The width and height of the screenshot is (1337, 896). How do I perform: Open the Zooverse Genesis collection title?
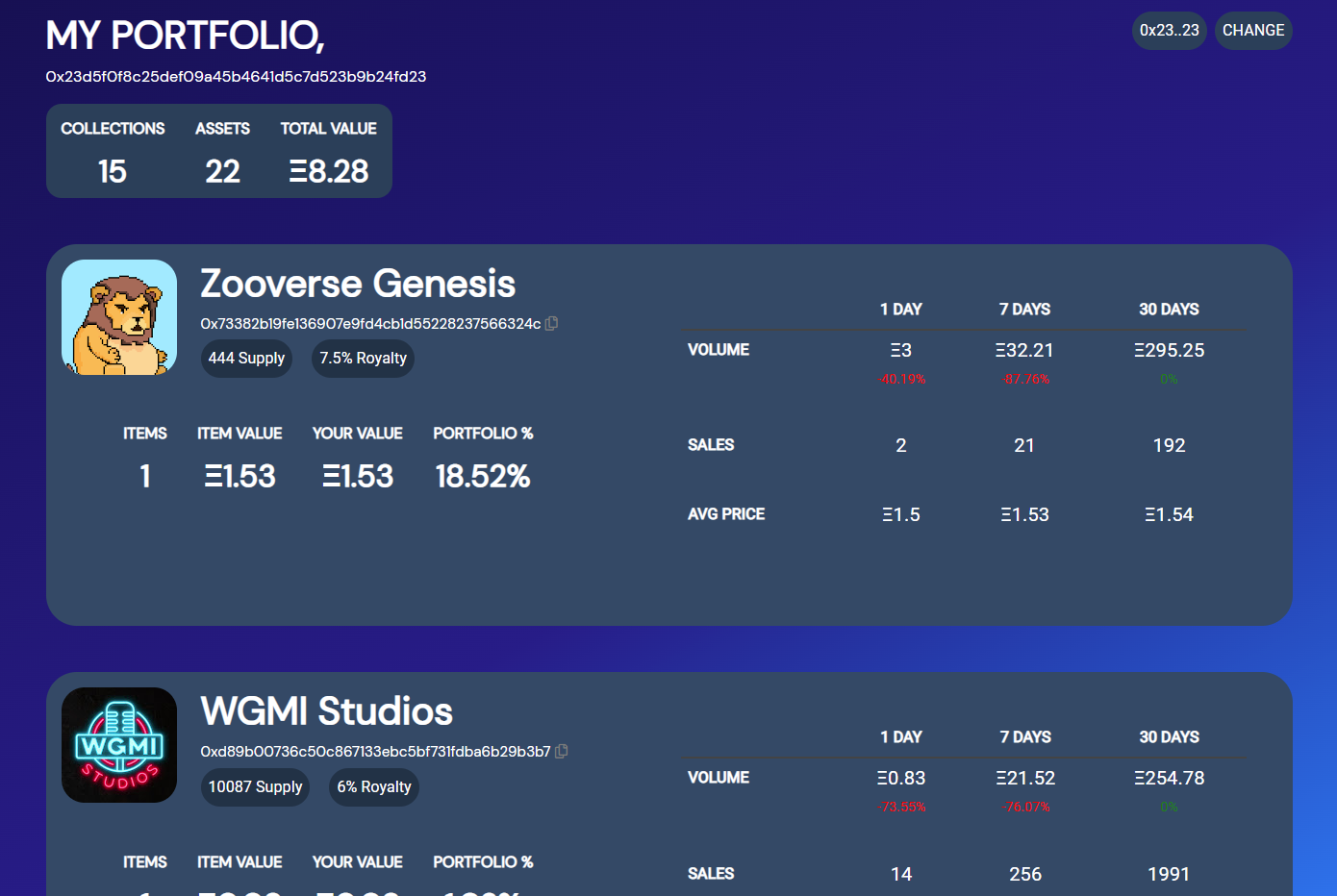[x=358, y=284]
